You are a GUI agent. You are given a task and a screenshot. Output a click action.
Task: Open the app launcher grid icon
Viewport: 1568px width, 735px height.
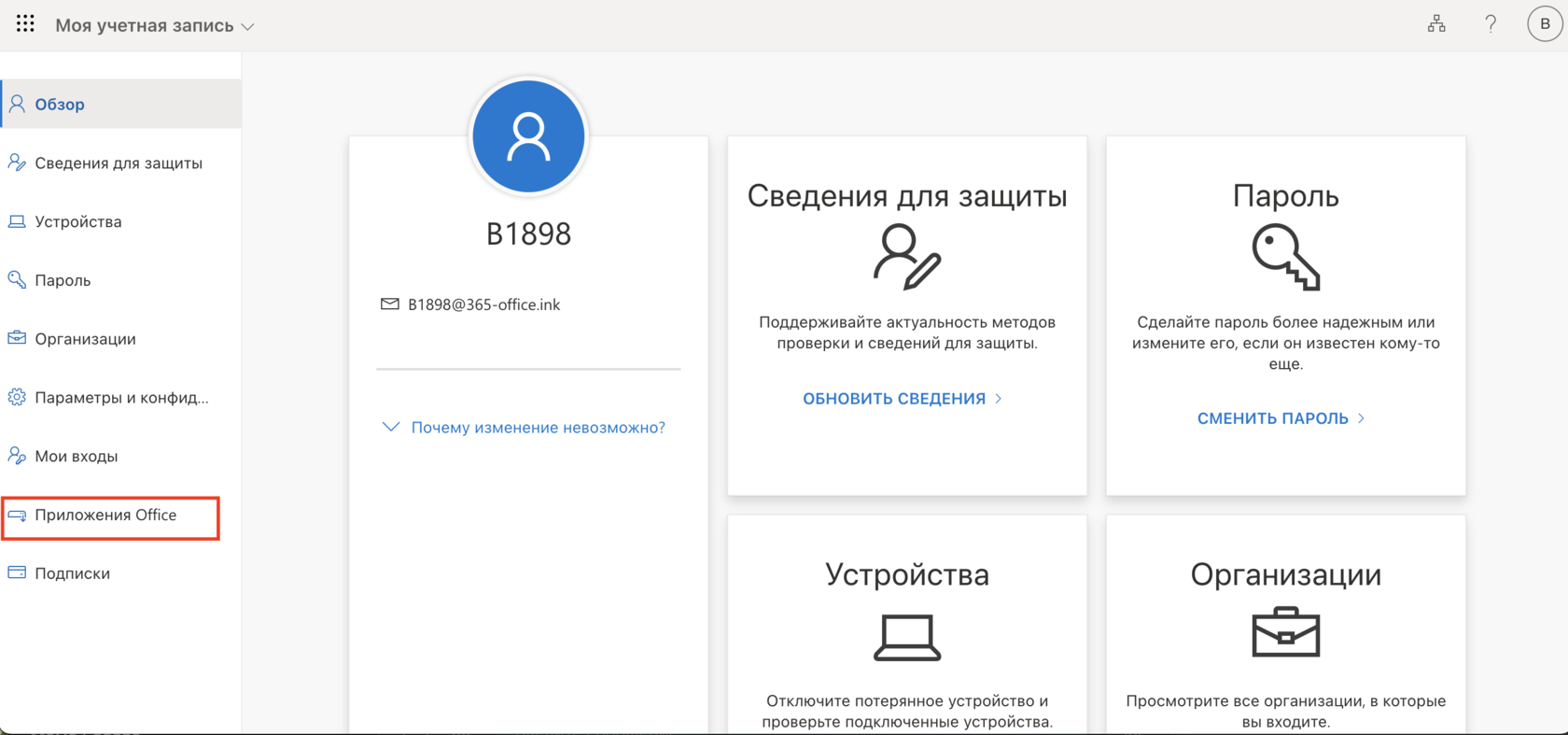click(x=25, y=24)
